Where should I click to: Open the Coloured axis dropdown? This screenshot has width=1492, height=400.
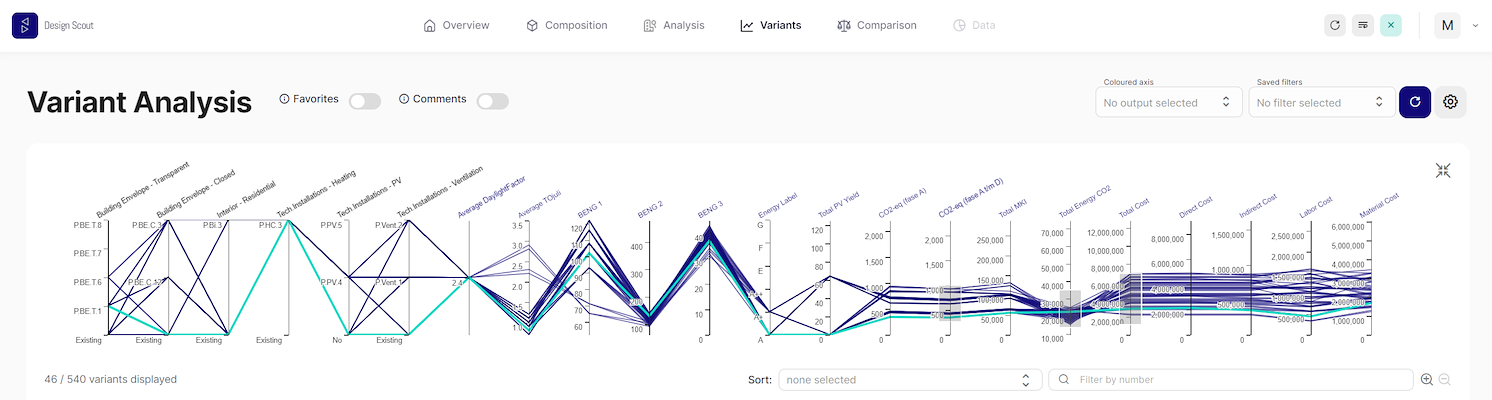pyautogui.click(x=1168, y=102)
